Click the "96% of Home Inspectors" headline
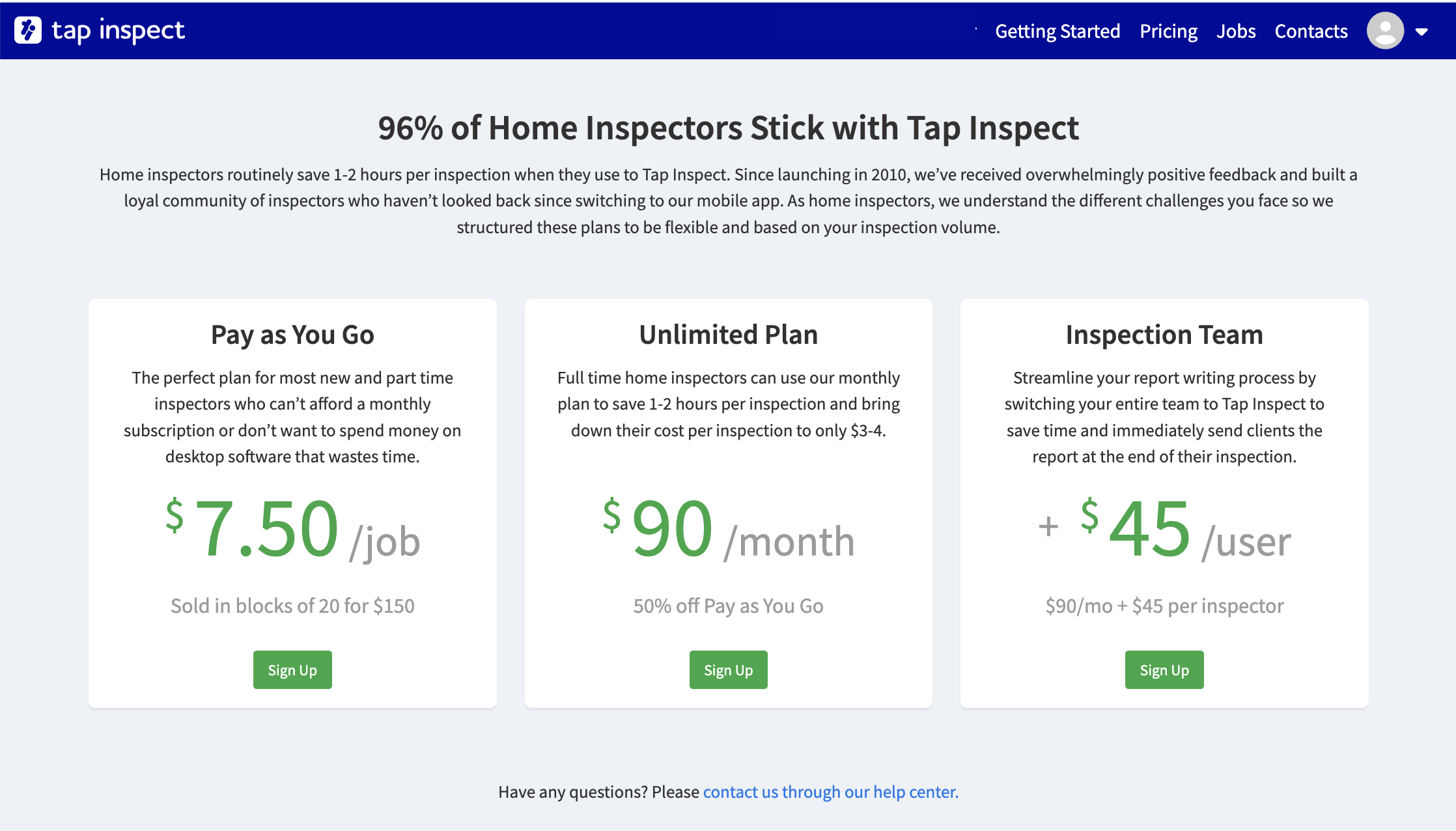 (728, 128)
